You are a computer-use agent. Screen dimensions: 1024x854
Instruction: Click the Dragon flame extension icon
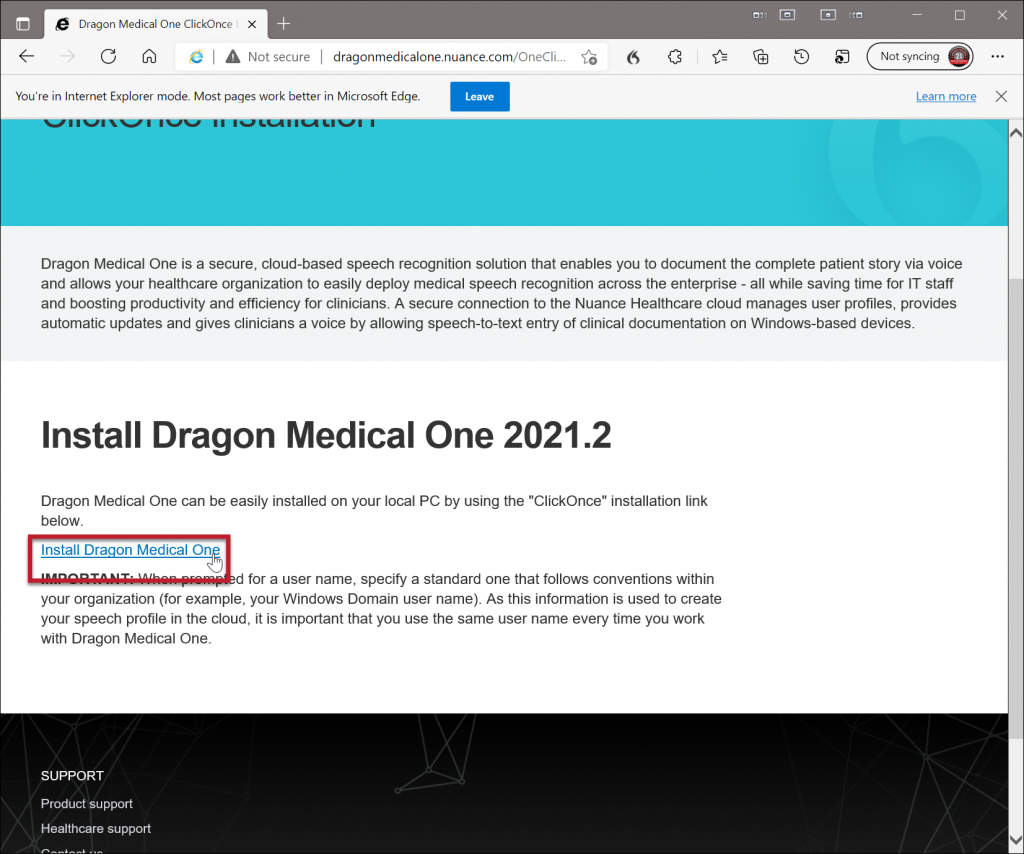pyautogui.click(x=633, y=57)
